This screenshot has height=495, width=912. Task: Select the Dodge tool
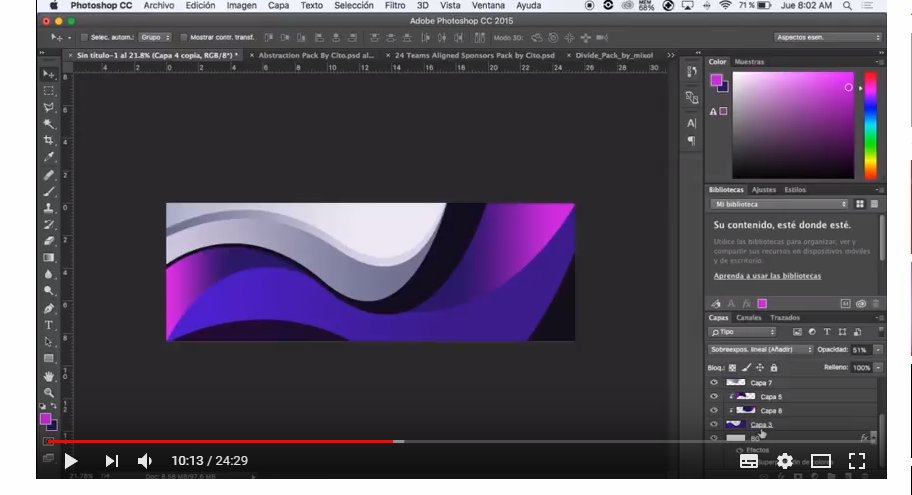[x=49, y=290]
